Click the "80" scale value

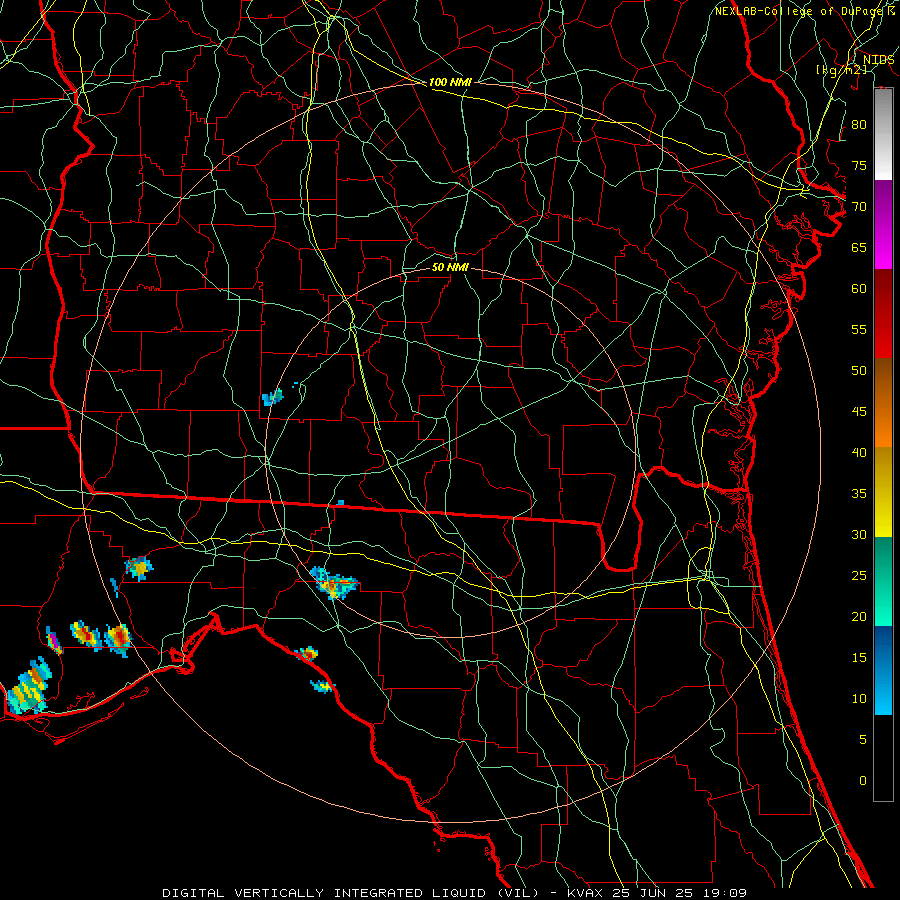coord(859,125)
